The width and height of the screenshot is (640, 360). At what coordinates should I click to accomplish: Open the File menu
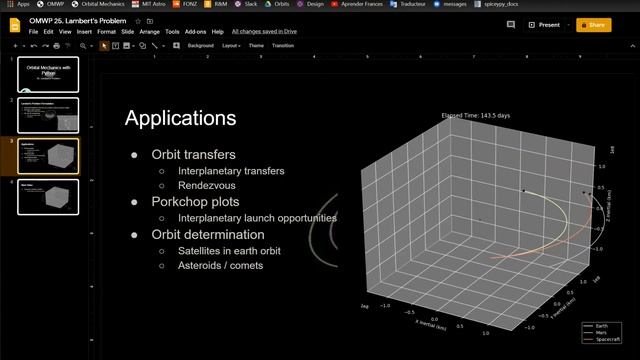pos(33,32)
